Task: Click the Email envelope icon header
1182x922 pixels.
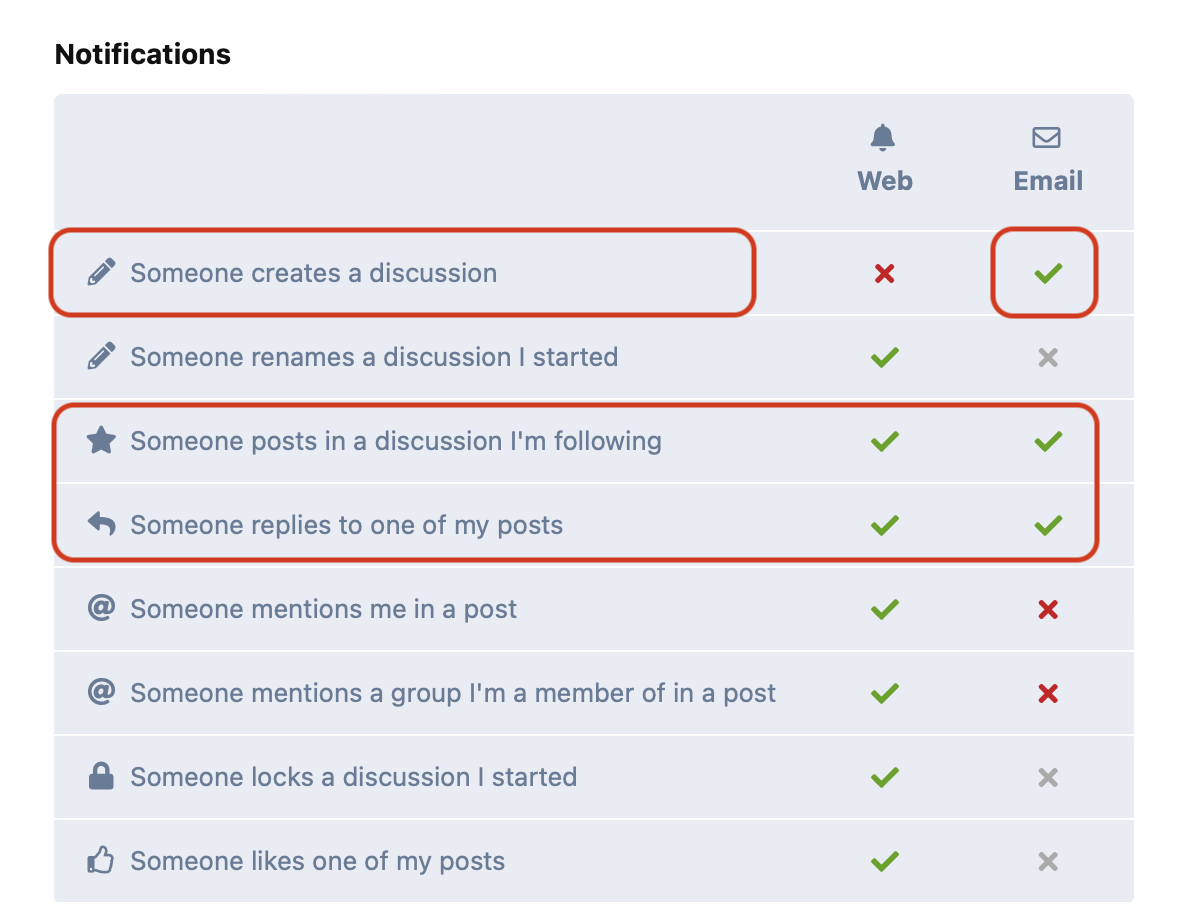Action: coord(1046,138)
